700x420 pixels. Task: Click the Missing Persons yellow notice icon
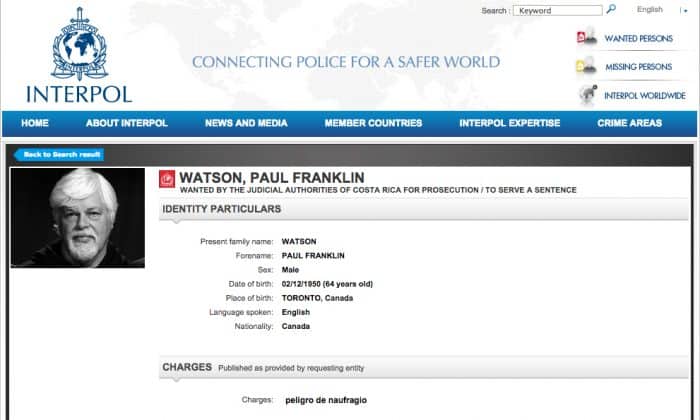[586, 66]
